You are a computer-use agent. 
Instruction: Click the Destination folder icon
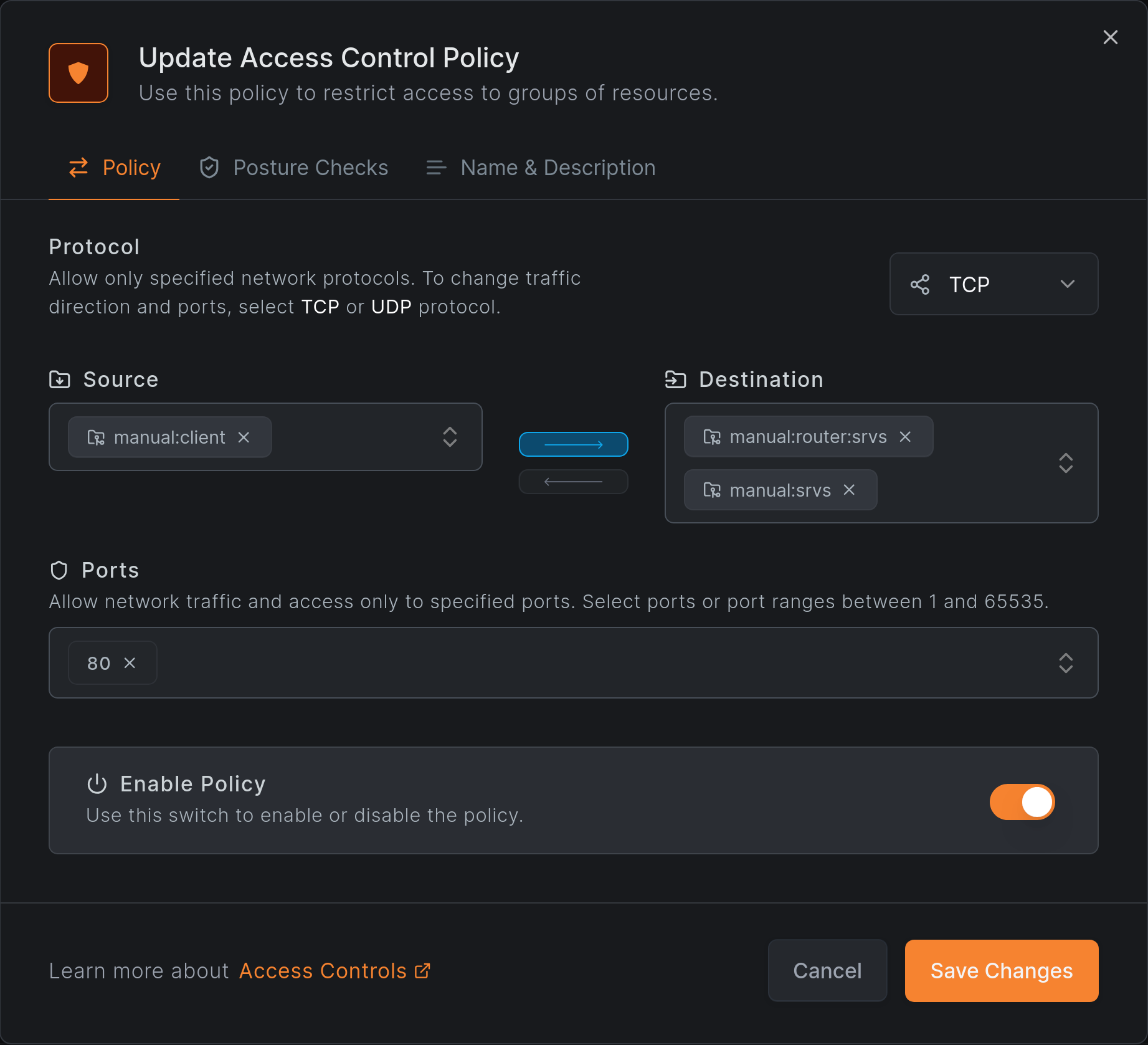click(675, 379)
